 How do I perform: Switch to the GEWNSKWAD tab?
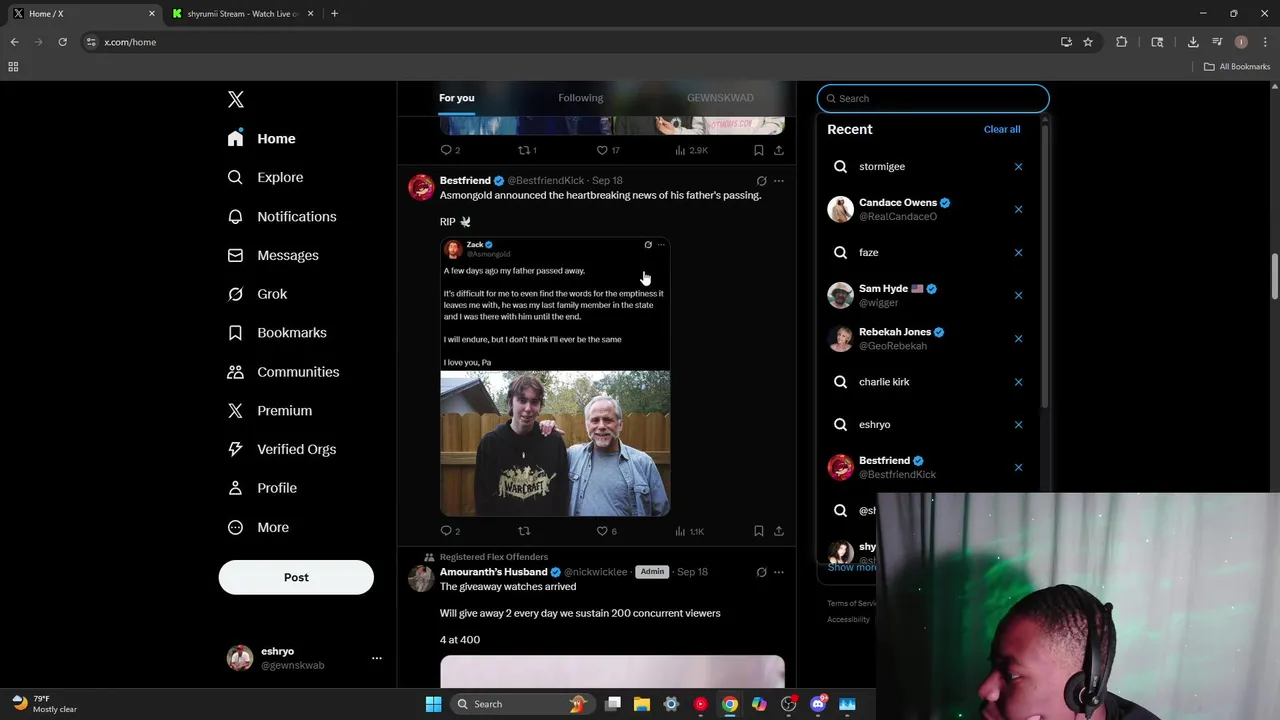pos(720,98)
